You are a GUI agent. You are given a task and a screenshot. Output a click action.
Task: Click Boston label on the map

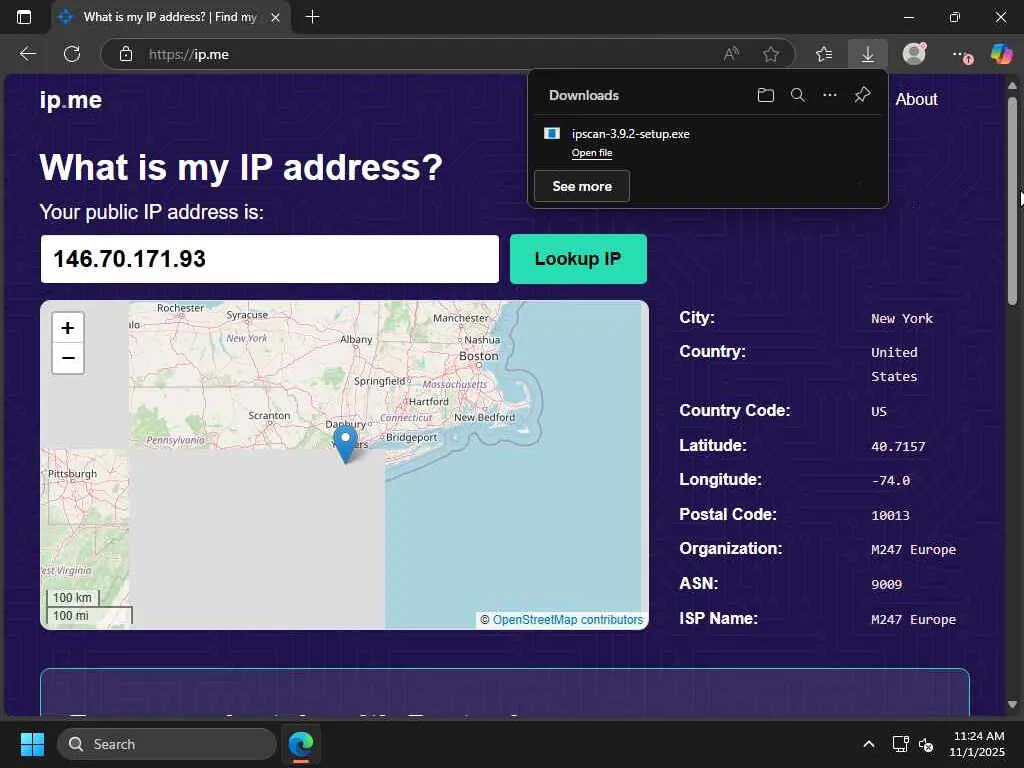(479, 356)
